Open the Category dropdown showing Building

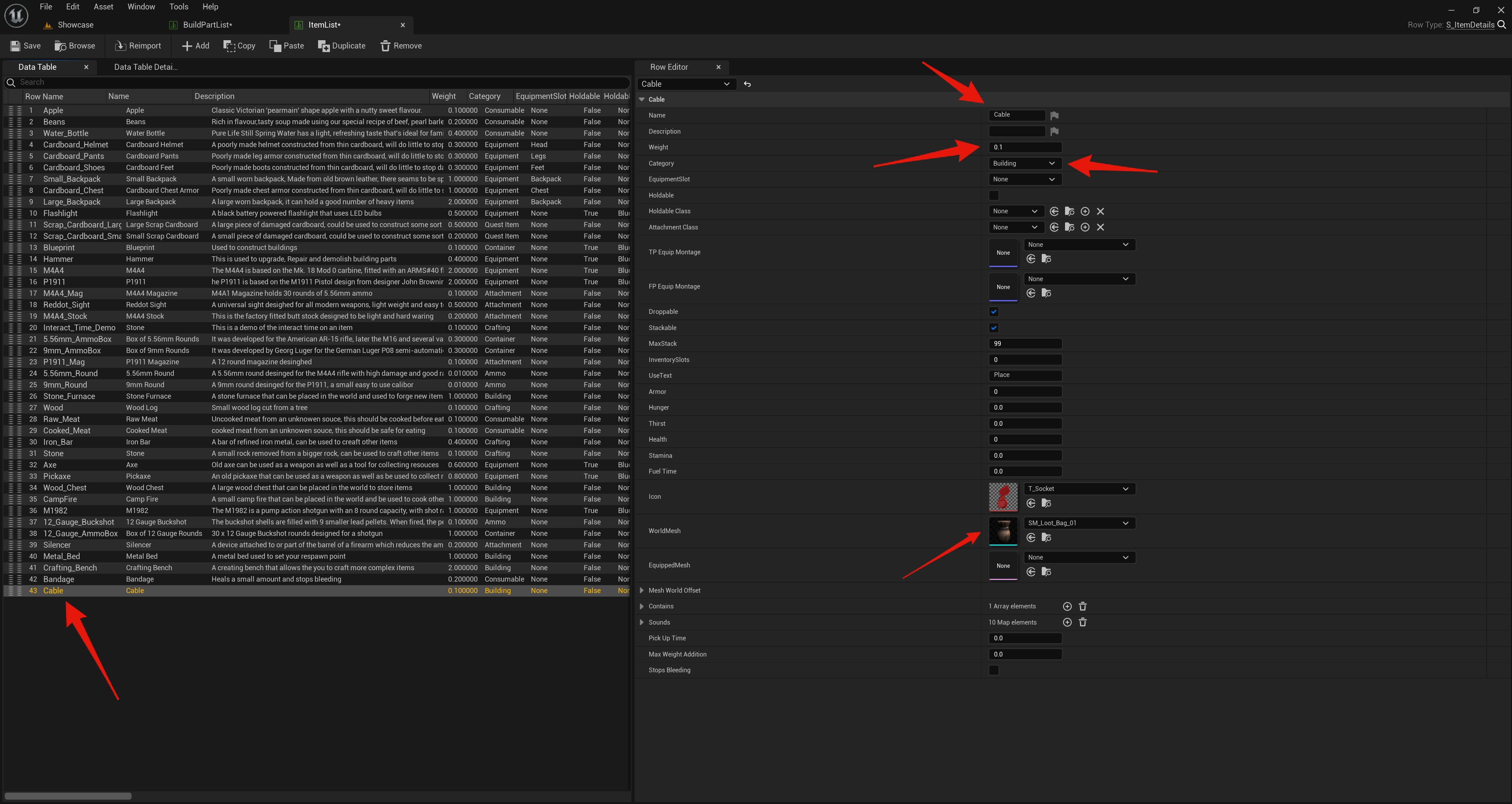click(x=1024, y=163)
